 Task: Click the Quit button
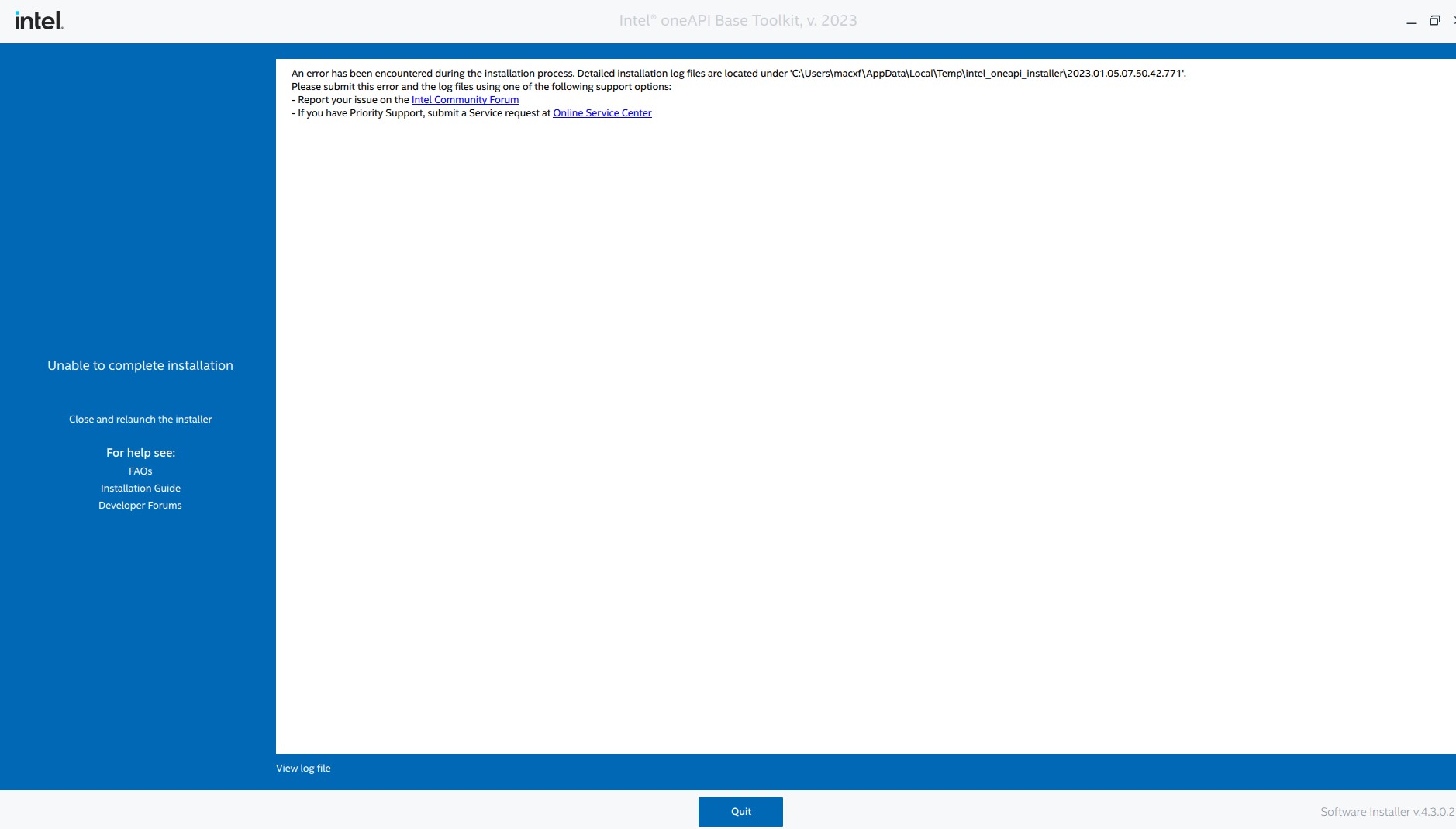click(x=740, y=811)
